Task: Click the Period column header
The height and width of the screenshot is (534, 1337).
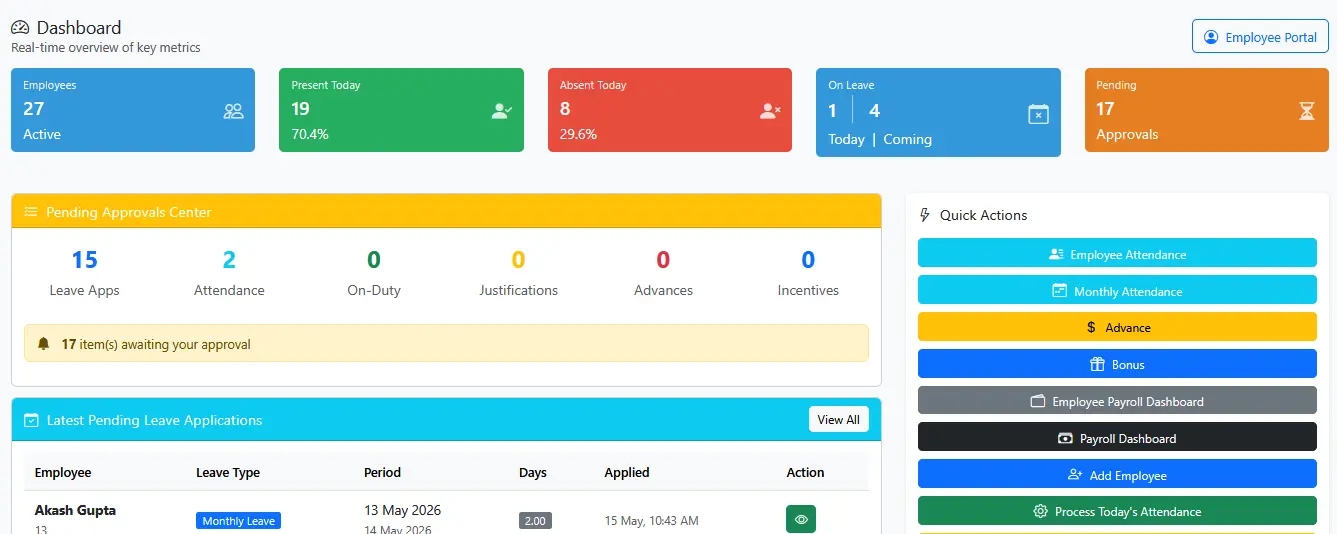Action: [382, 472]
